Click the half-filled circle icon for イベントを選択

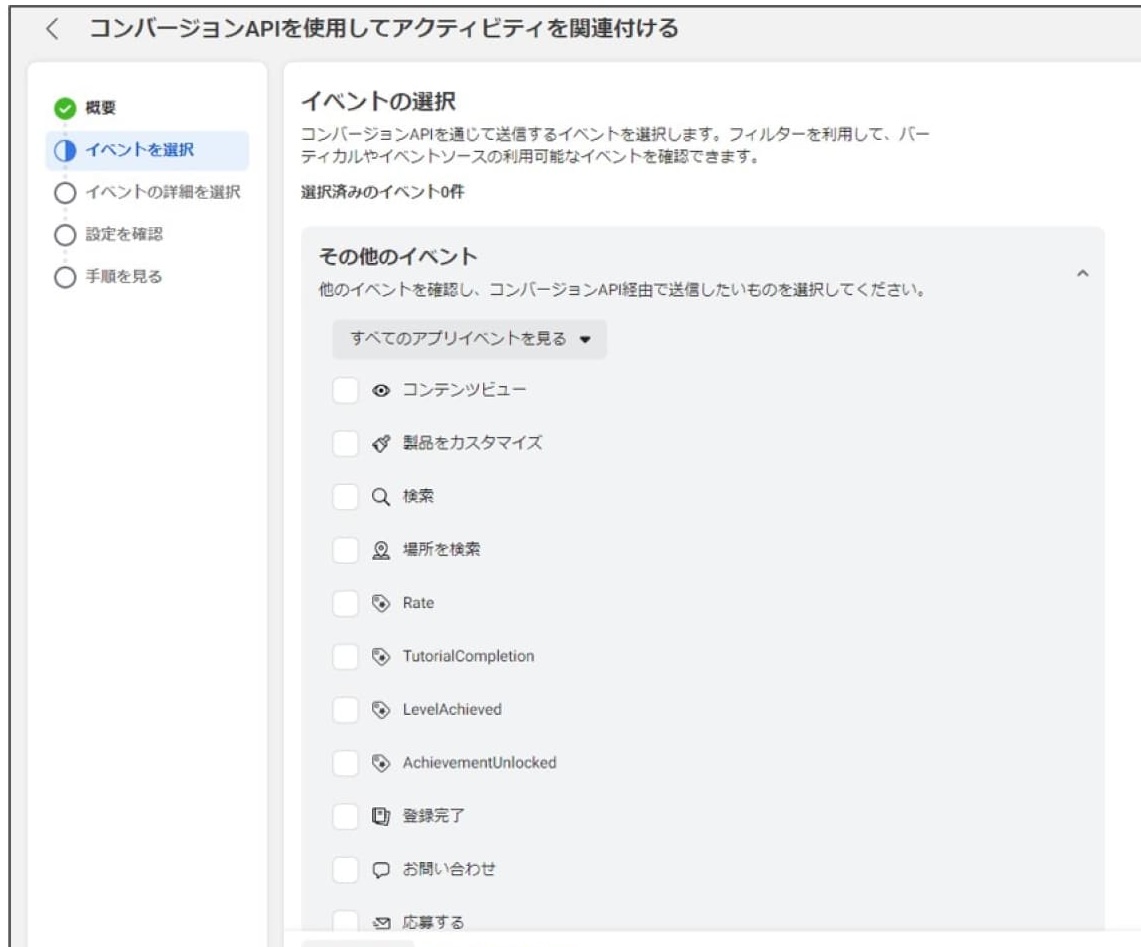(65, 150)
